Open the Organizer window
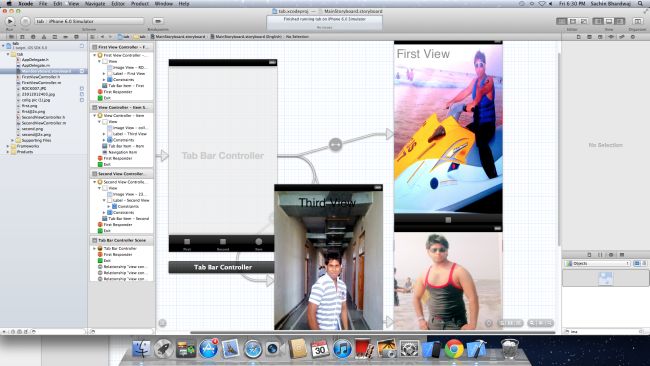 638,21
